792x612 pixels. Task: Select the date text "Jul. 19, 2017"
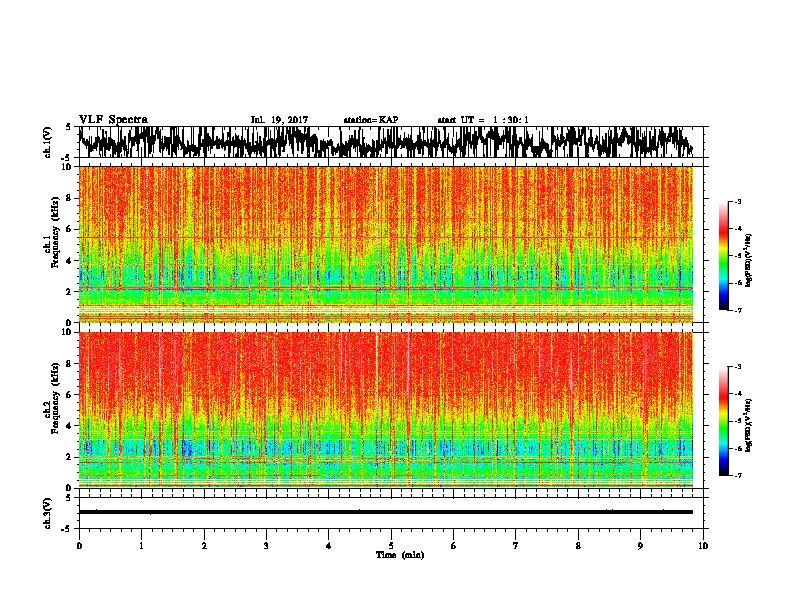[279, 120]
